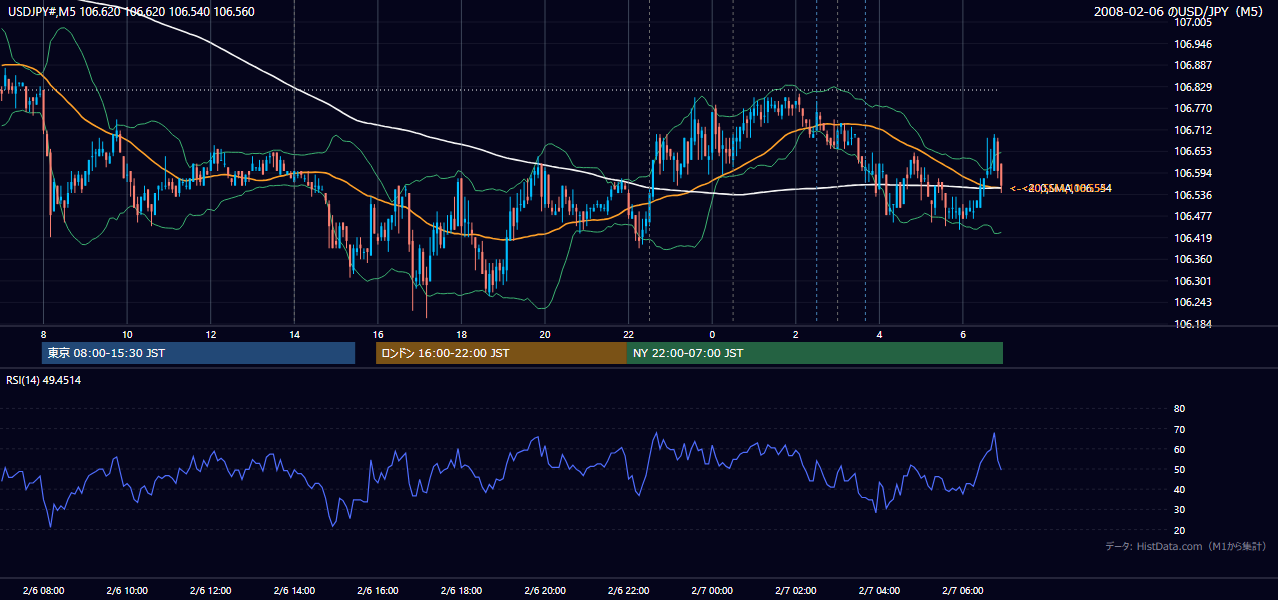
Task: Click hour label 6 under price chart
Action: (963, 334)
